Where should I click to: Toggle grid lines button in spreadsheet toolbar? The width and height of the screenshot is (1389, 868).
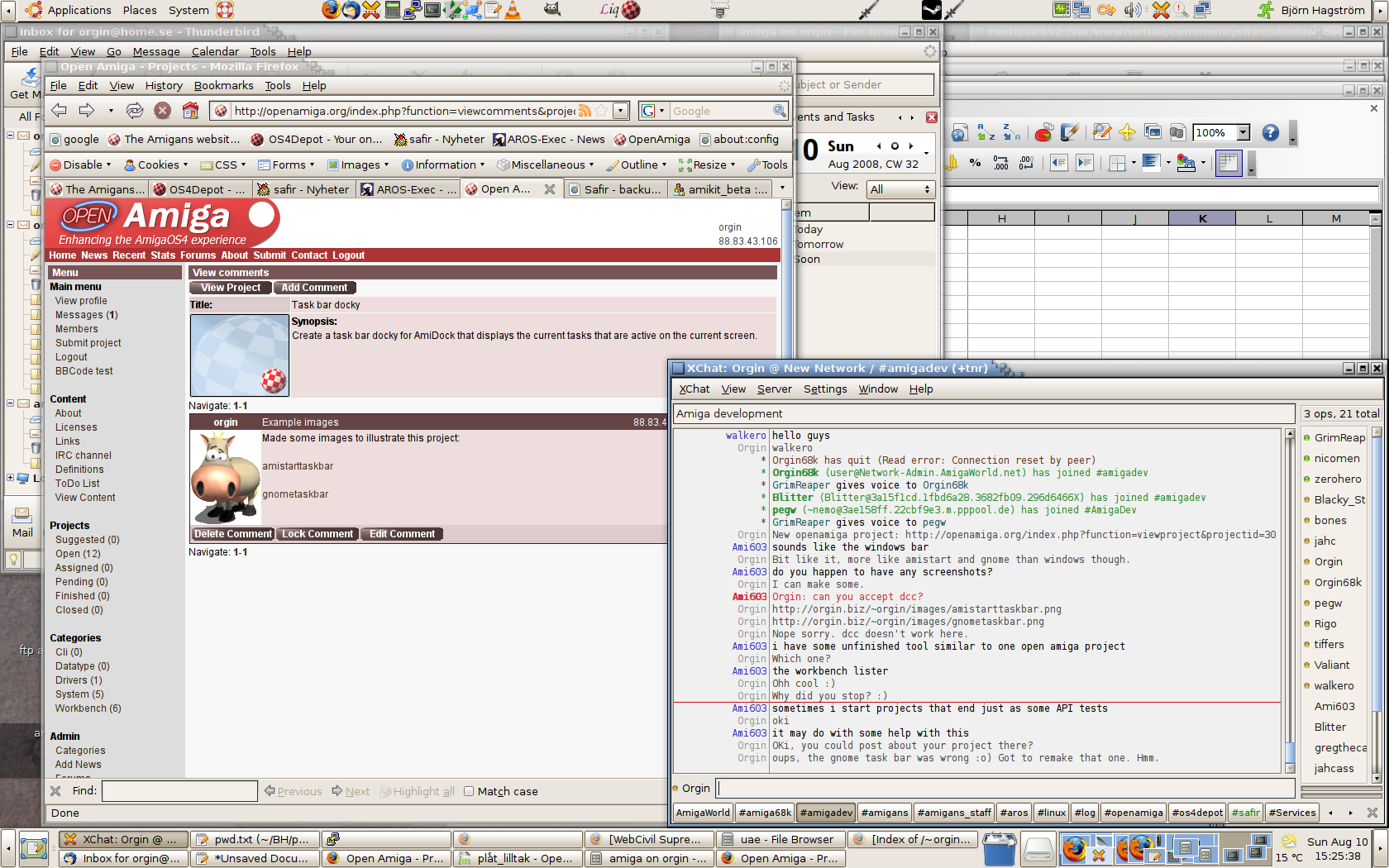click(1229, 163)
